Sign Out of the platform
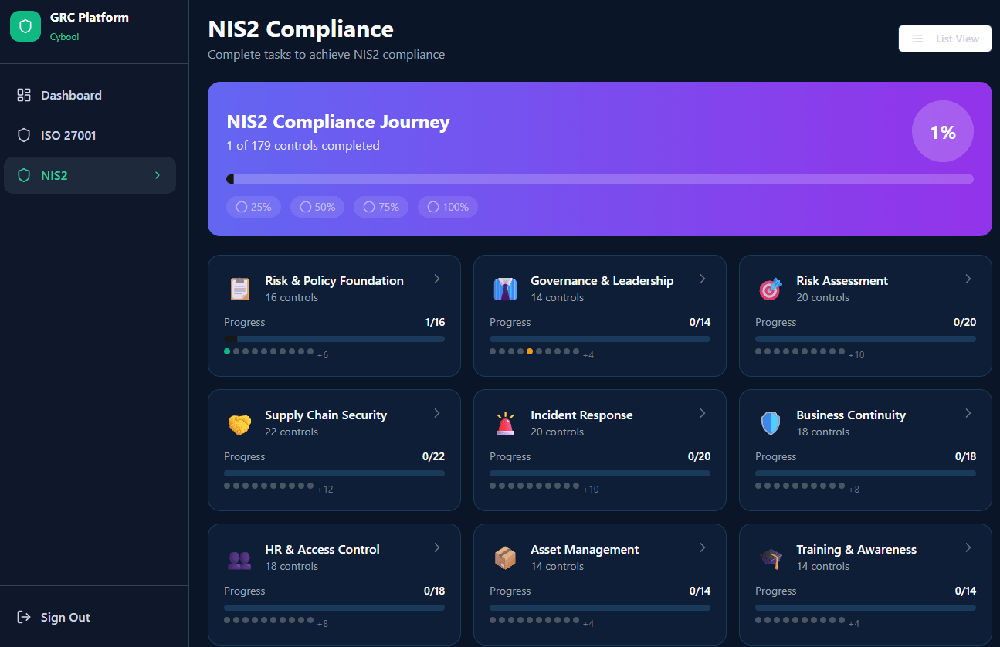This screenshot has width=1000, height=647. click(x=54, y=617)
